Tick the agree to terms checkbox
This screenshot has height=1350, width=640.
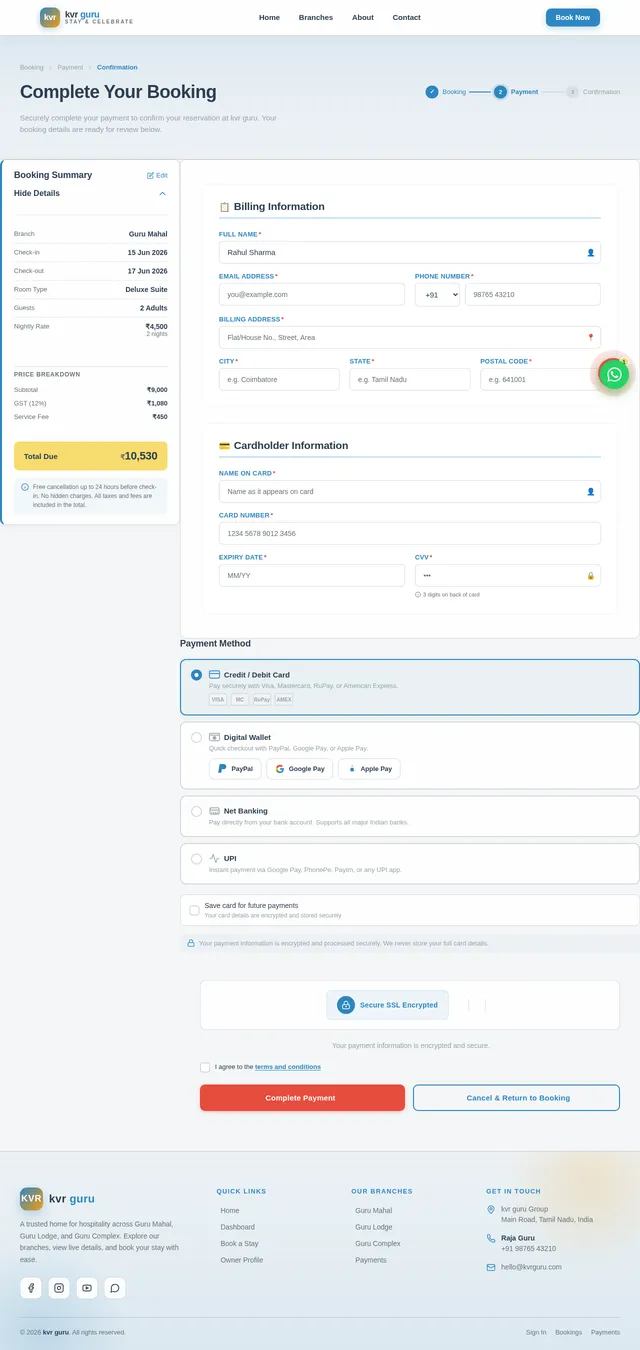pos(205,1068)
